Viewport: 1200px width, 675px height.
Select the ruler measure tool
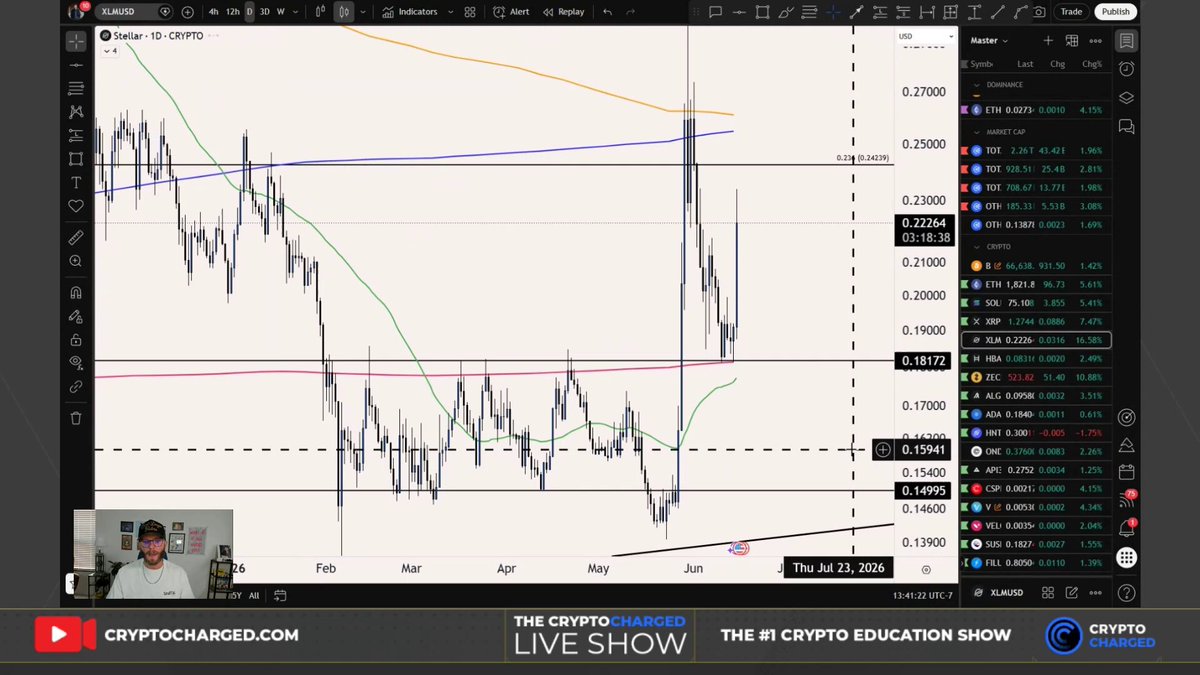(x=76, y=238)
